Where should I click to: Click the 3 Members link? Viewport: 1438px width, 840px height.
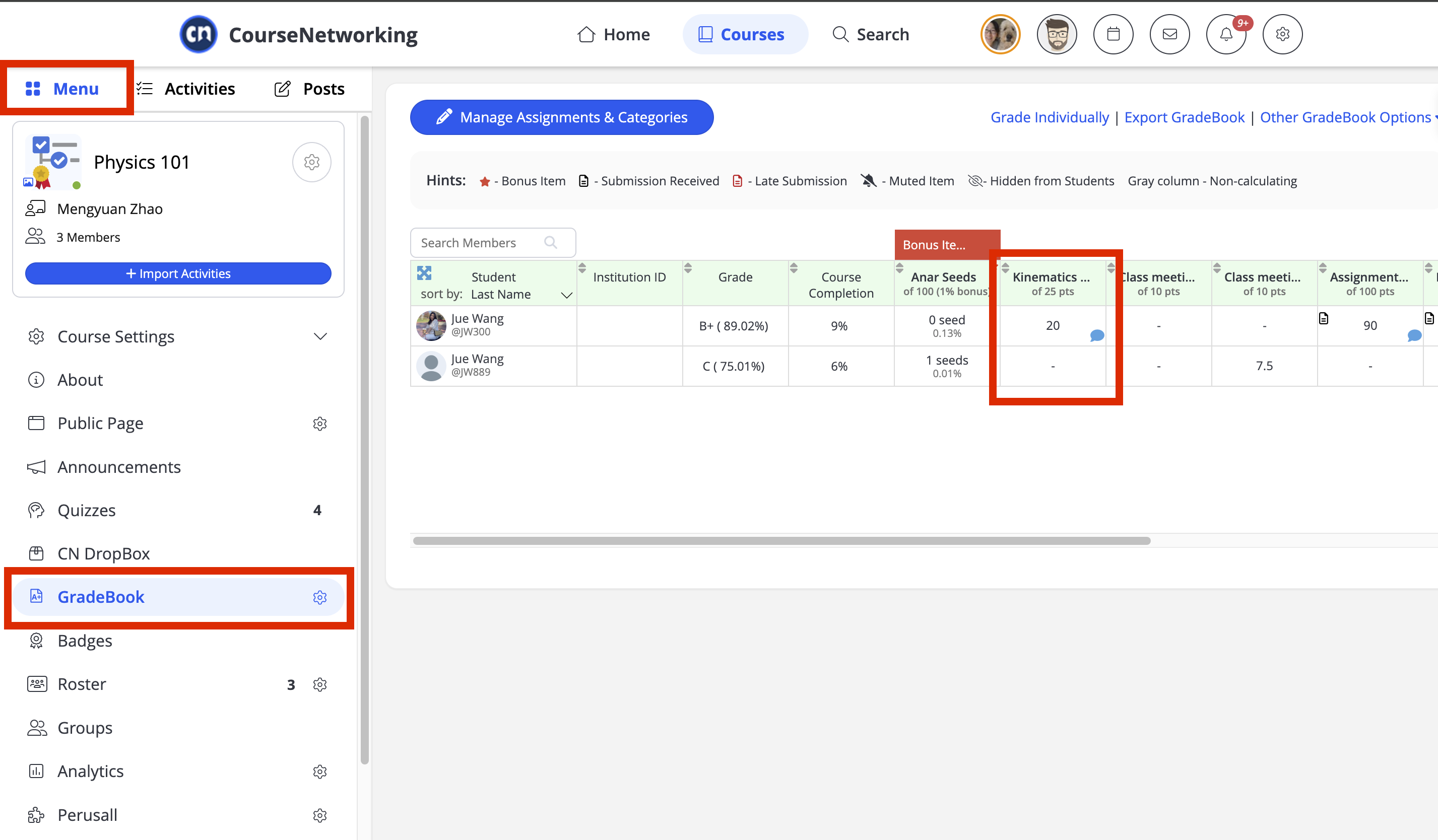[x=88, y=237]
